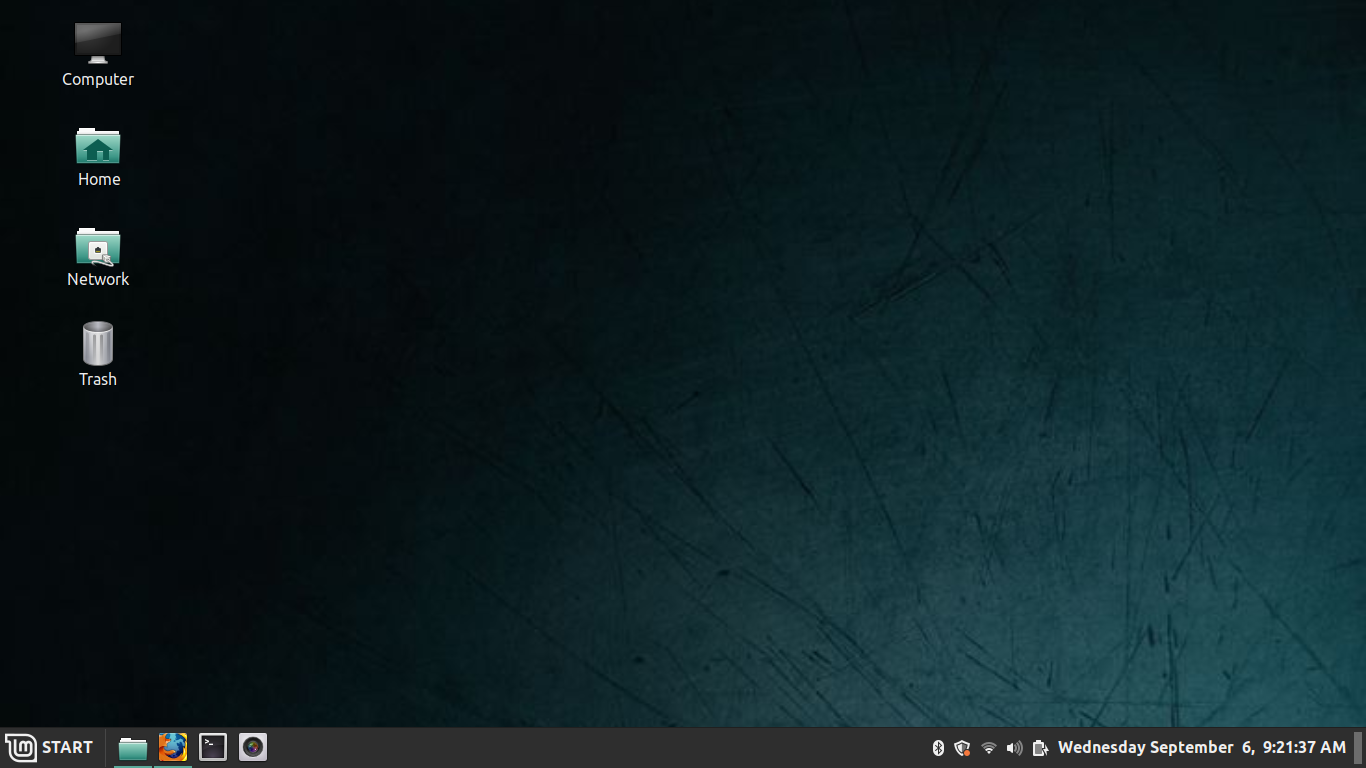Click the Trash can desktop icon
Screen dimensions: 1366x768
(98, 344)
